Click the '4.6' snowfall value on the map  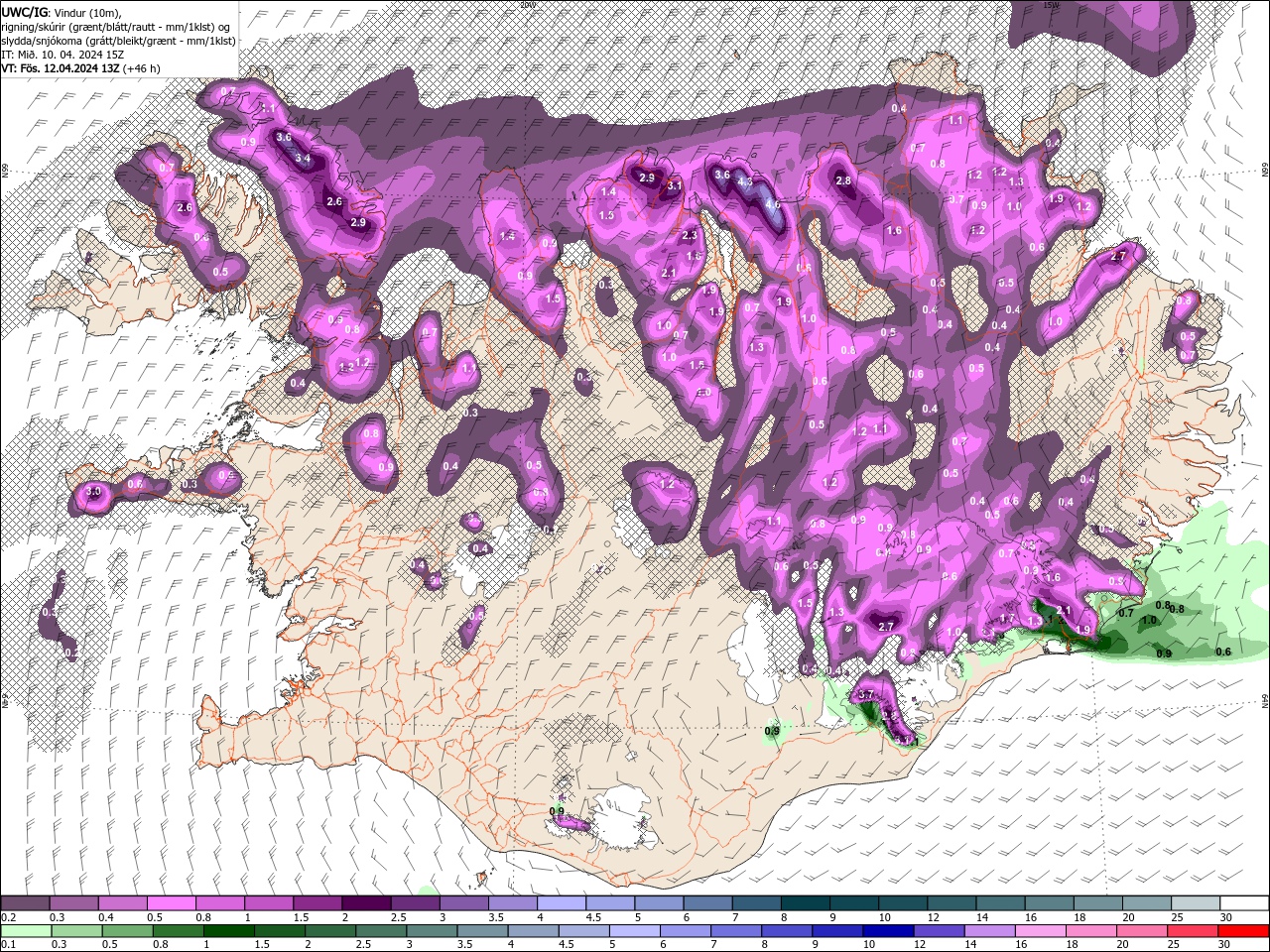pos(772,204)
